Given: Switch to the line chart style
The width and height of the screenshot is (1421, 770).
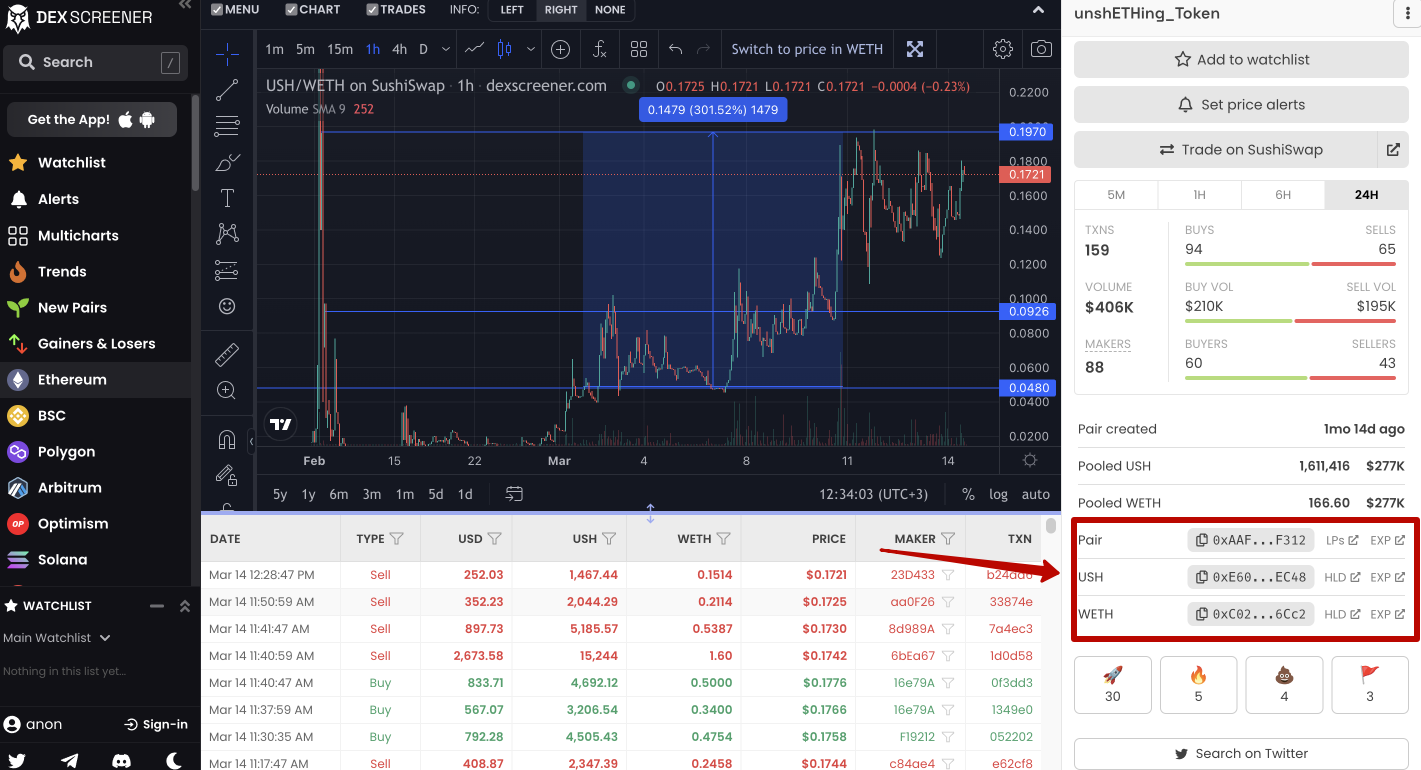Looking at the screenshot, I should (x=476, y=49).
